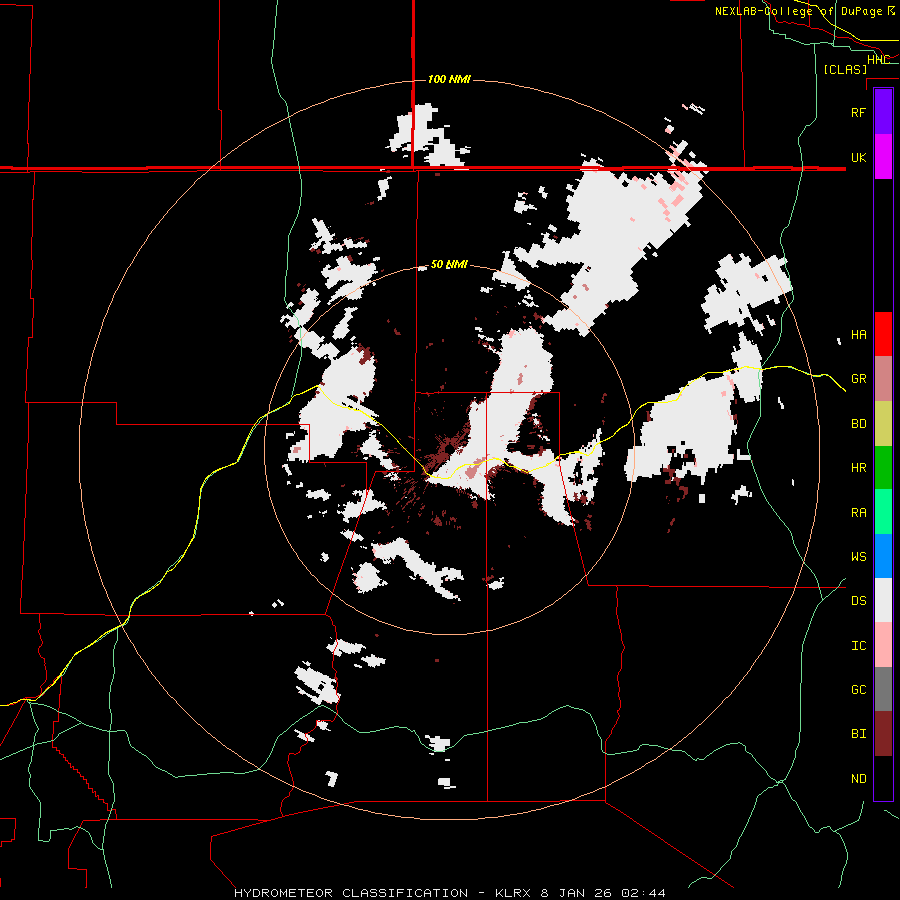900x900 pixels.
Task: Click the 'ND' legend label
Action: 858,779
